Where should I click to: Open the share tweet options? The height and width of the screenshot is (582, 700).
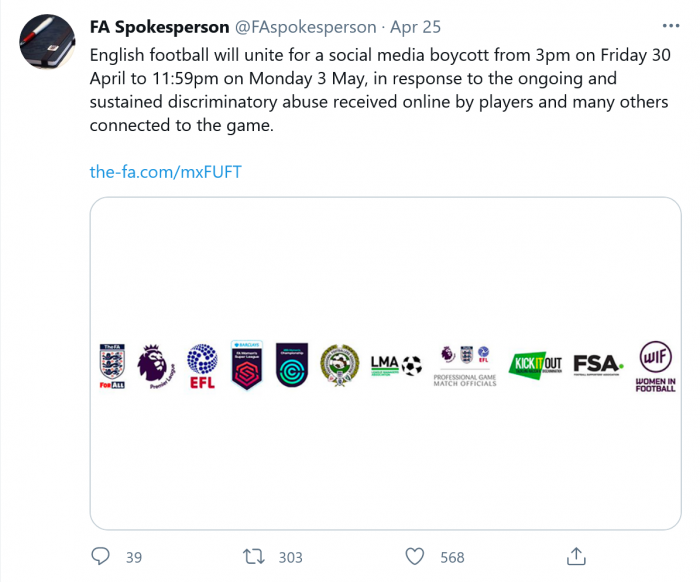[x=576, y=556]
